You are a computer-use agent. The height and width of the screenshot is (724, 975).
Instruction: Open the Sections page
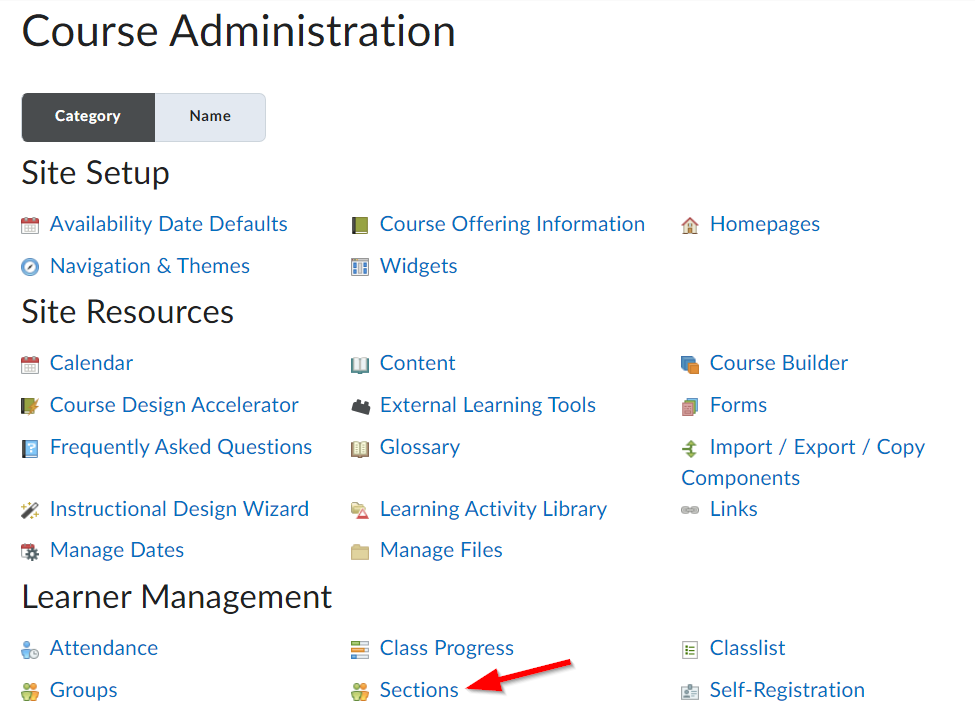coord(419,690)
